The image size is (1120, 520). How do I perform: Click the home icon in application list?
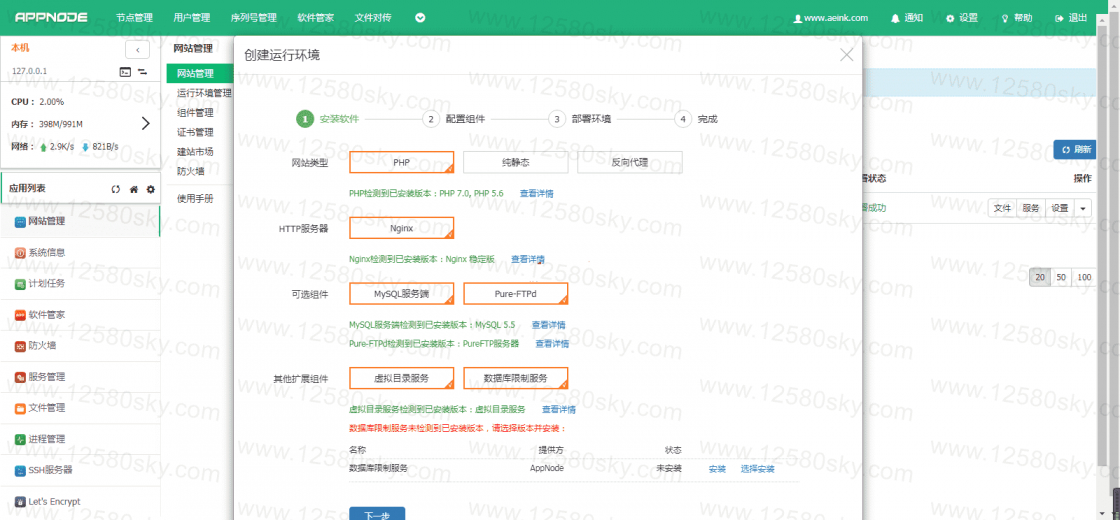(134, 189)
